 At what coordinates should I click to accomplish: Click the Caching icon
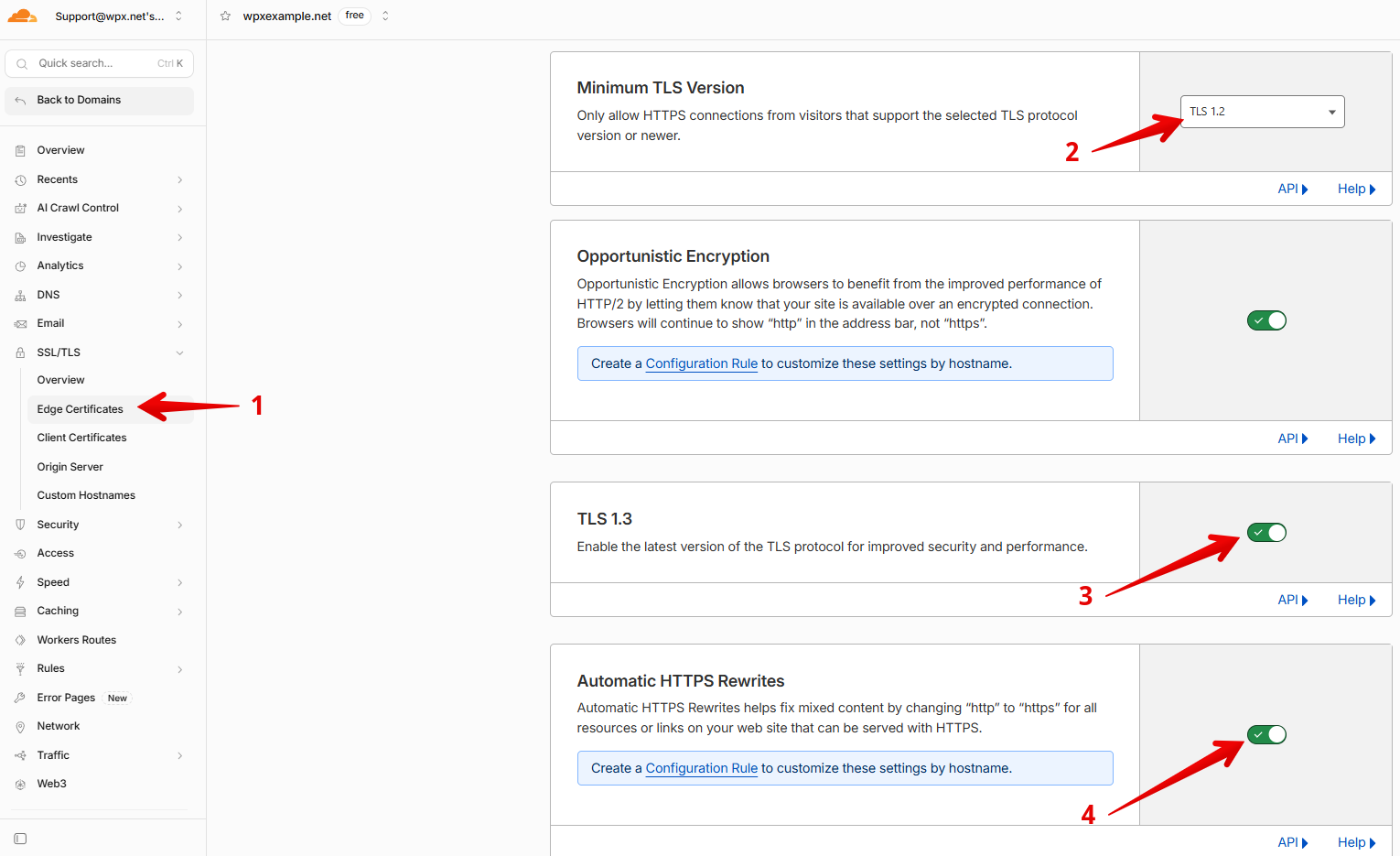click(20, 611)
